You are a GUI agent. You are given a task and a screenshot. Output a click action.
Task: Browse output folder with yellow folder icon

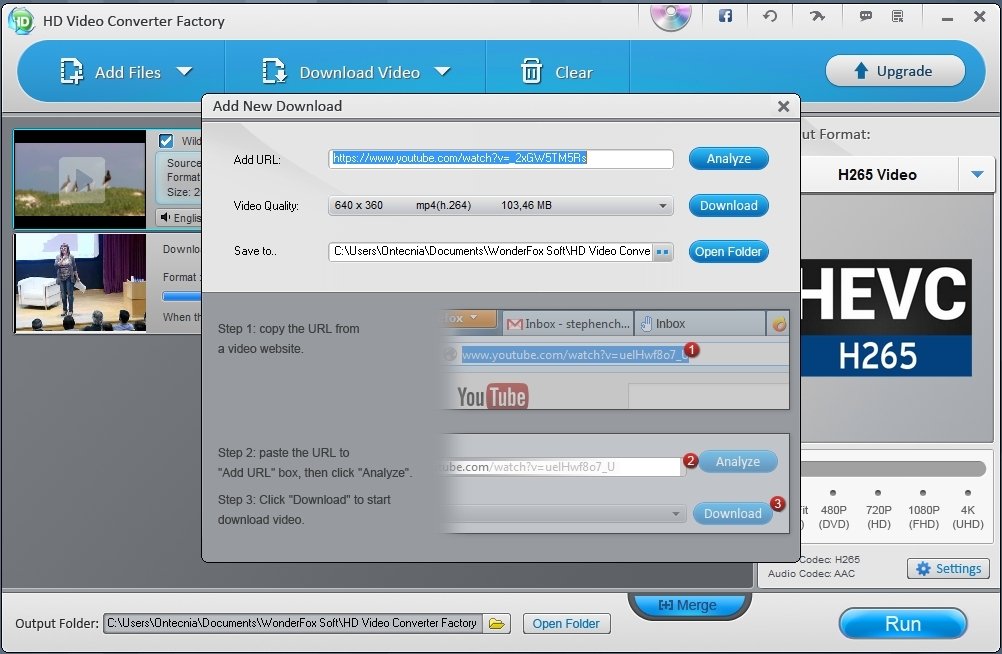point(497,623)
